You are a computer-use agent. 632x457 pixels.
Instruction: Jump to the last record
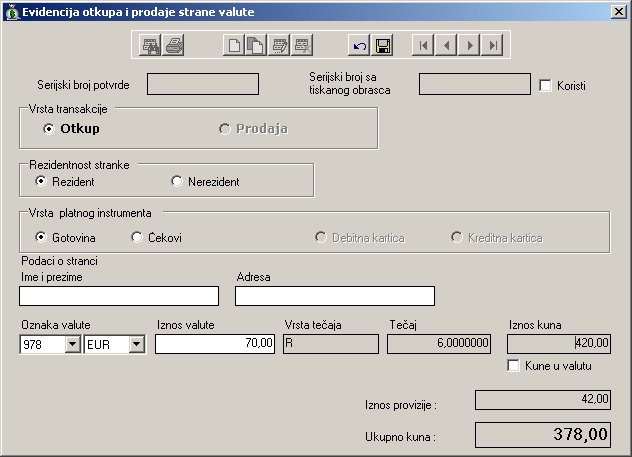point(494,45)
